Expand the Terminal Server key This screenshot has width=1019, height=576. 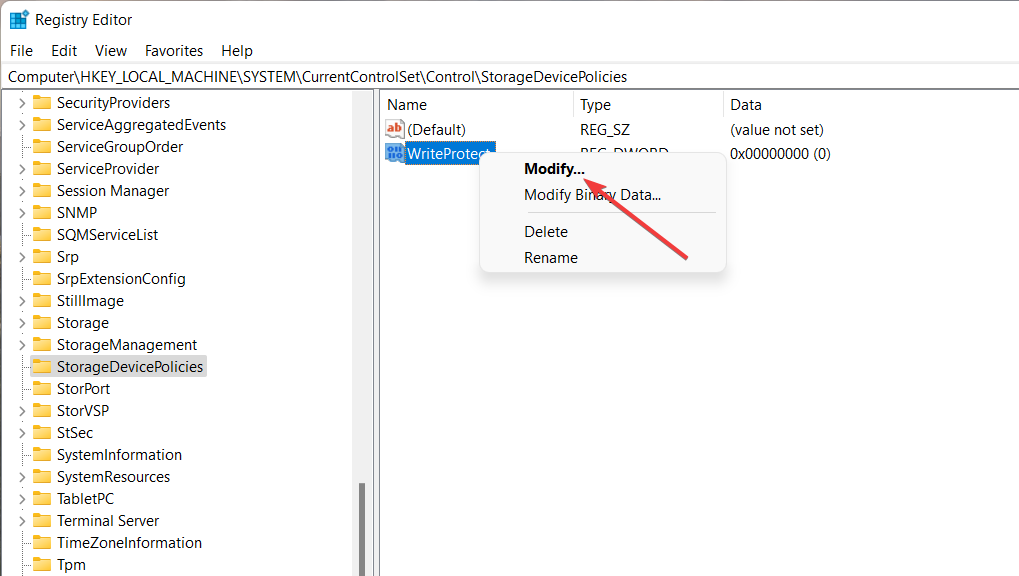click(x=21, y=521)
